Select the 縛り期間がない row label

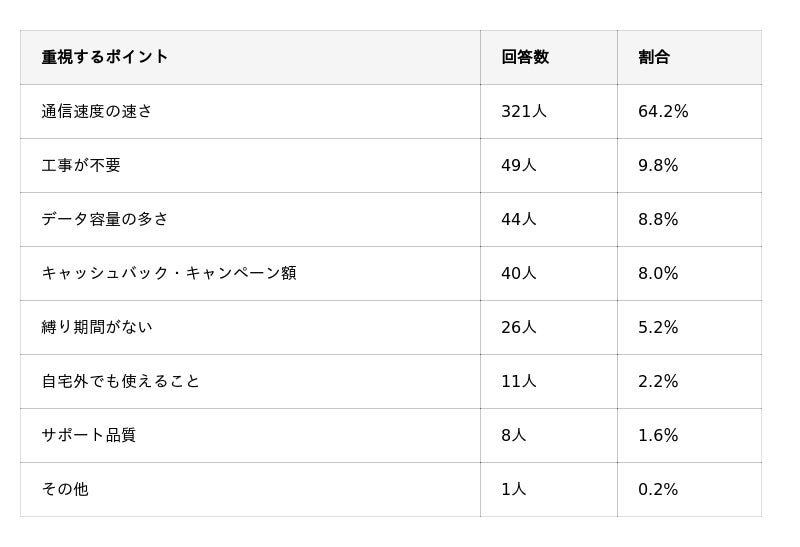(x=97, y=327)
